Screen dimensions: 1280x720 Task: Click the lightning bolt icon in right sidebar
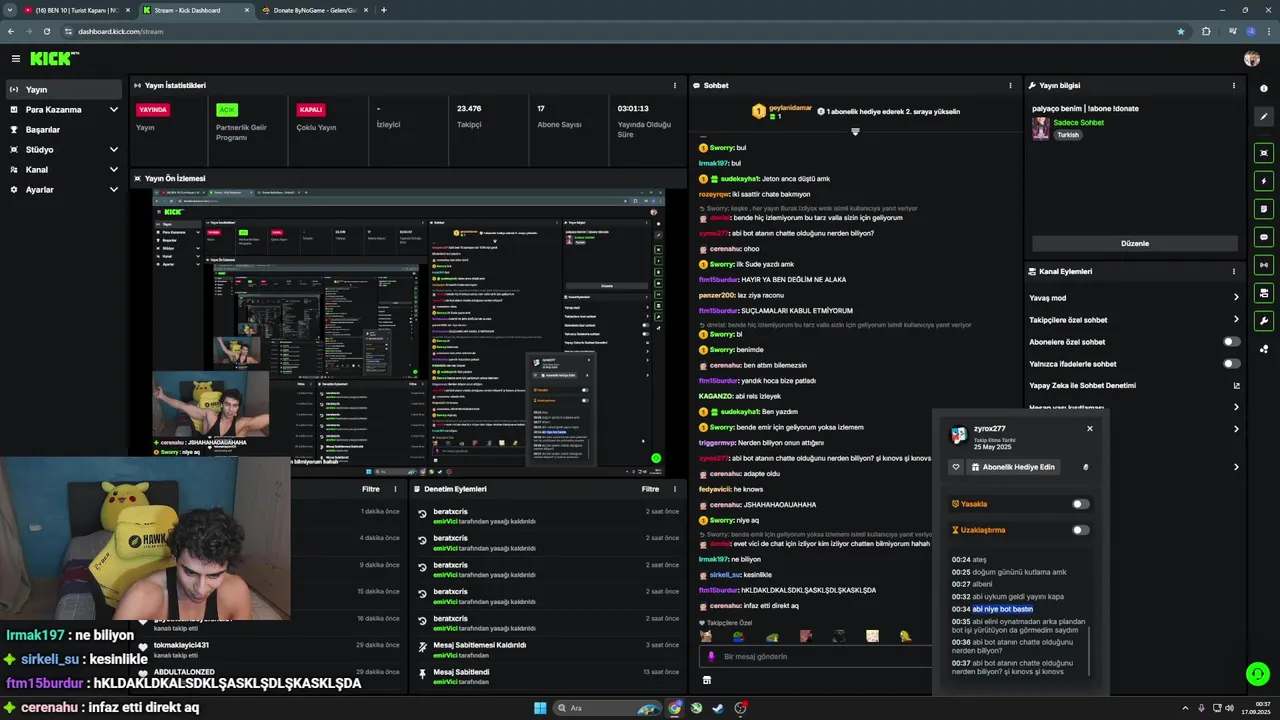click(1264, 181)
